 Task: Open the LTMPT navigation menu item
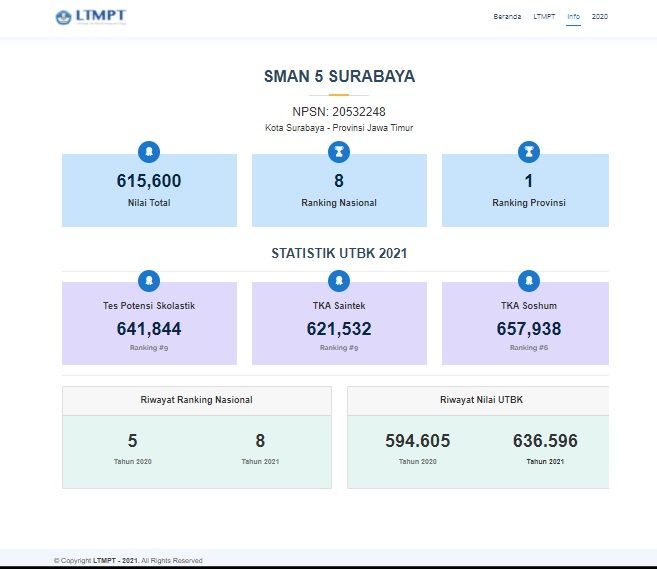[x=544, y=16]
